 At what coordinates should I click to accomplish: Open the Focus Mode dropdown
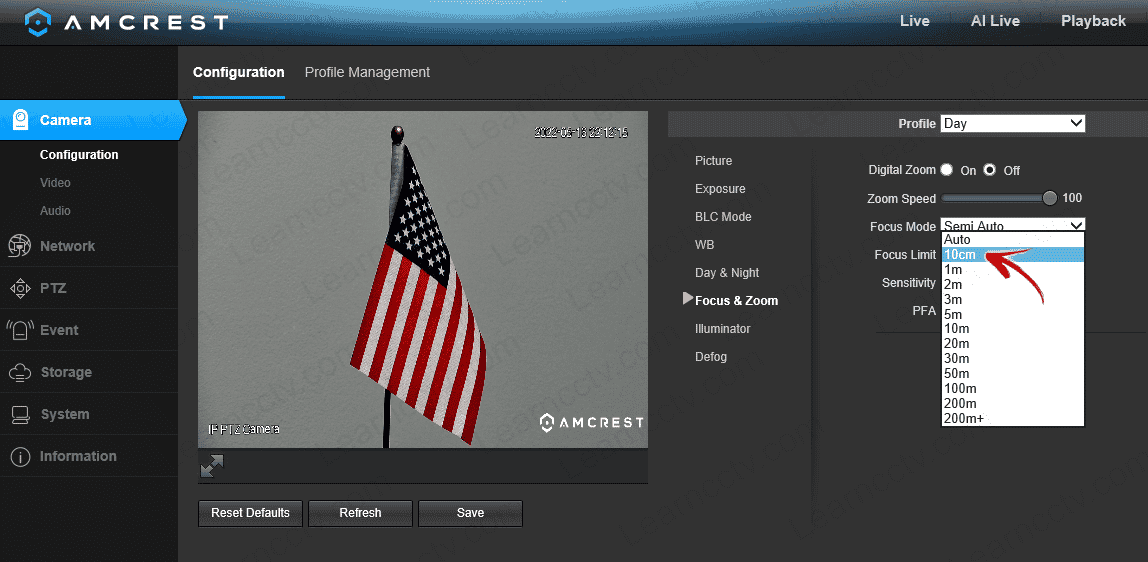point(1012,226)
